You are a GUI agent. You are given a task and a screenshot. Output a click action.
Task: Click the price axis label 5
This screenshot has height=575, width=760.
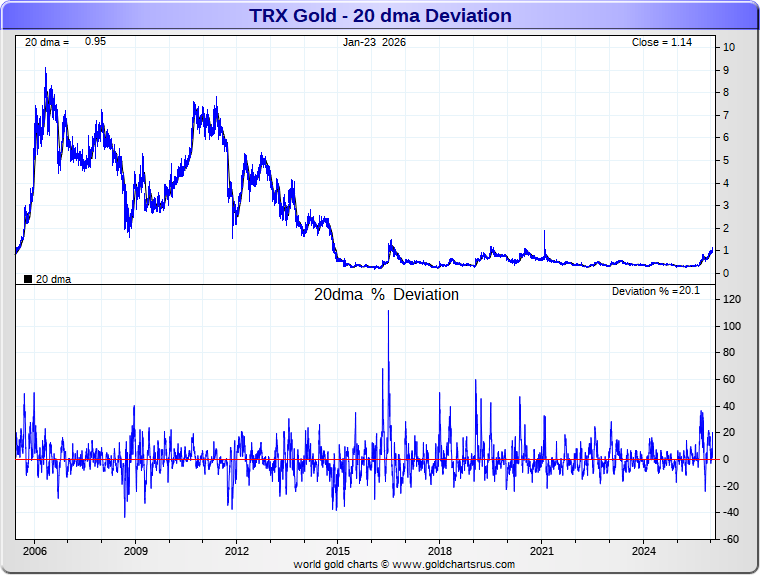(726, 160)
